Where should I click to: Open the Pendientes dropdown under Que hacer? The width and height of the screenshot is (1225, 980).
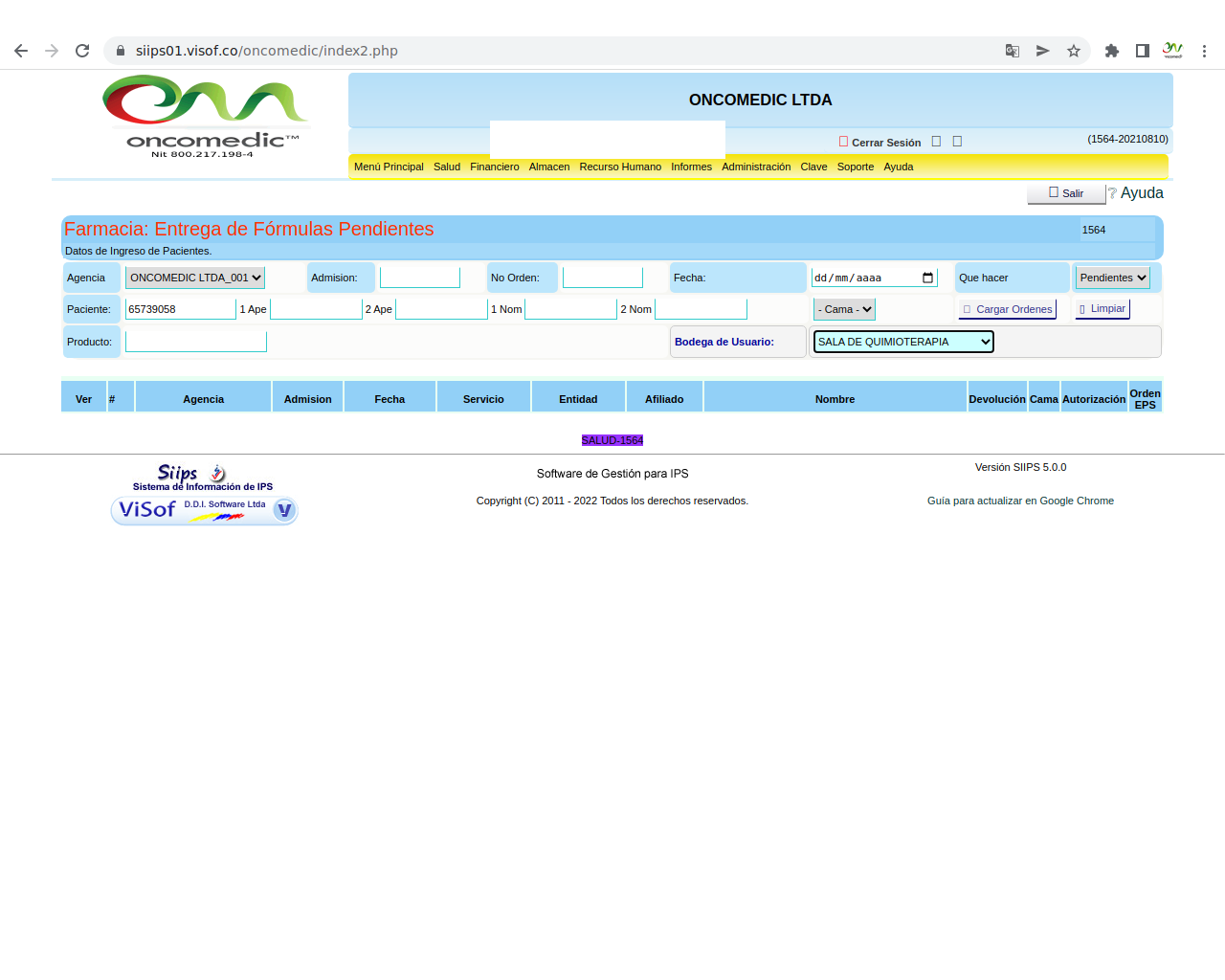click(1112, 278)
